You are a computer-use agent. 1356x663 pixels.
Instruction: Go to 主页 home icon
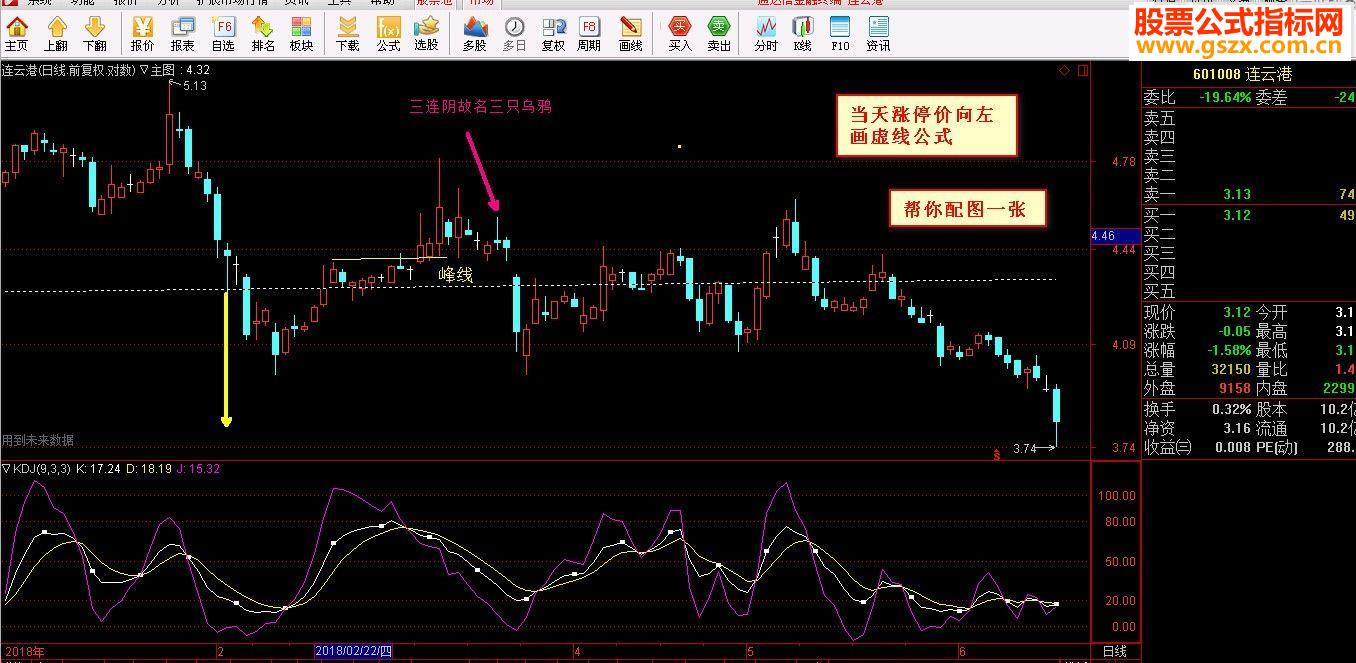click(16, 33)
